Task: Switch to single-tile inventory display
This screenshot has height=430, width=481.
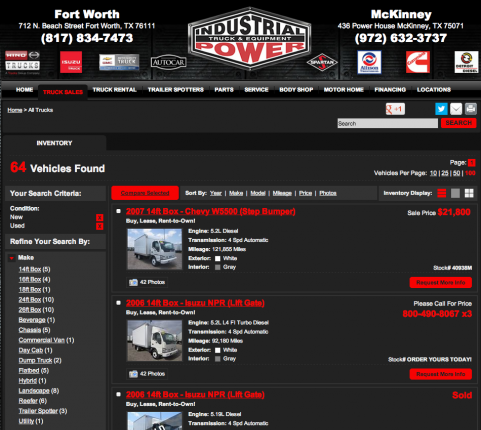Action: [455, 193]
